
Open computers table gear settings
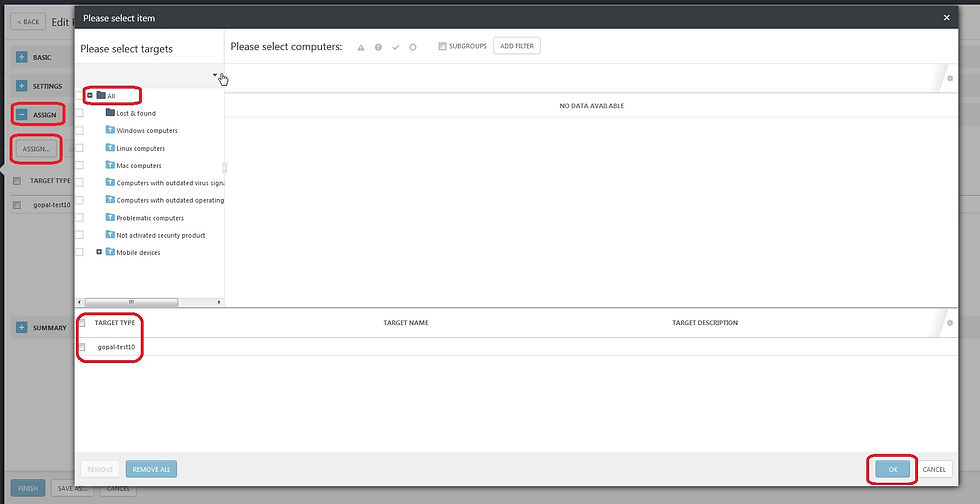(x=950, y=79)
